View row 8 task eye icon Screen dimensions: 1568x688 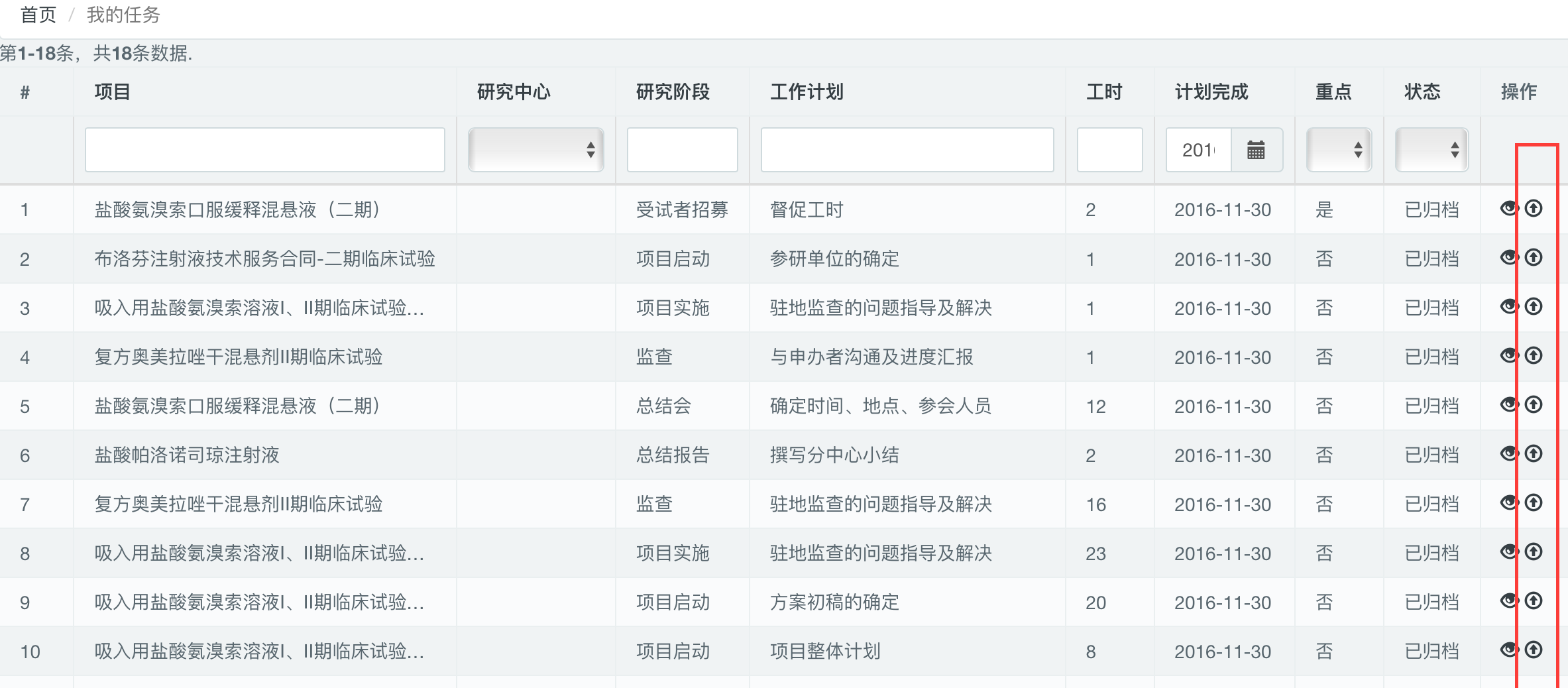[x=1509, y=552]
